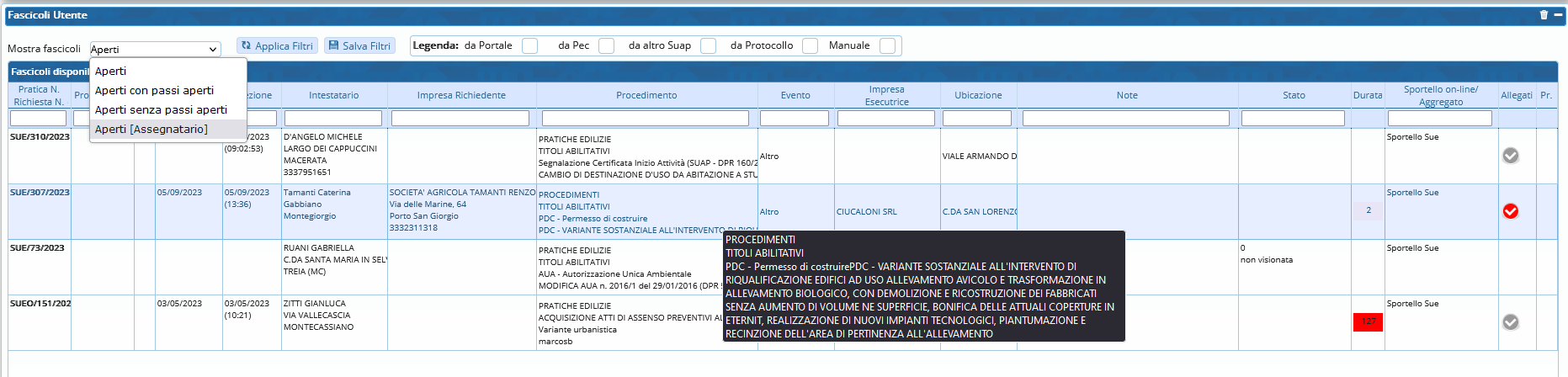Click the red 127 duration badge

pos(1368,321)
